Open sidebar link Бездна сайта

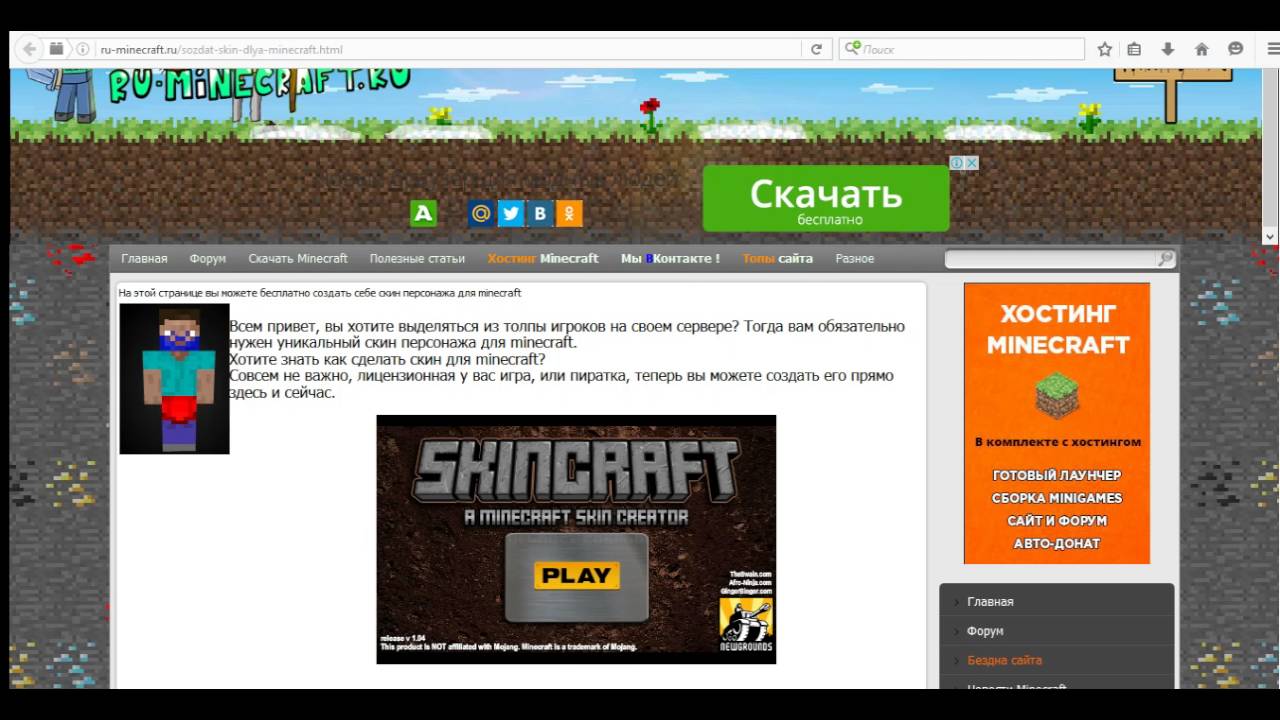click(x=1004, y=660)
